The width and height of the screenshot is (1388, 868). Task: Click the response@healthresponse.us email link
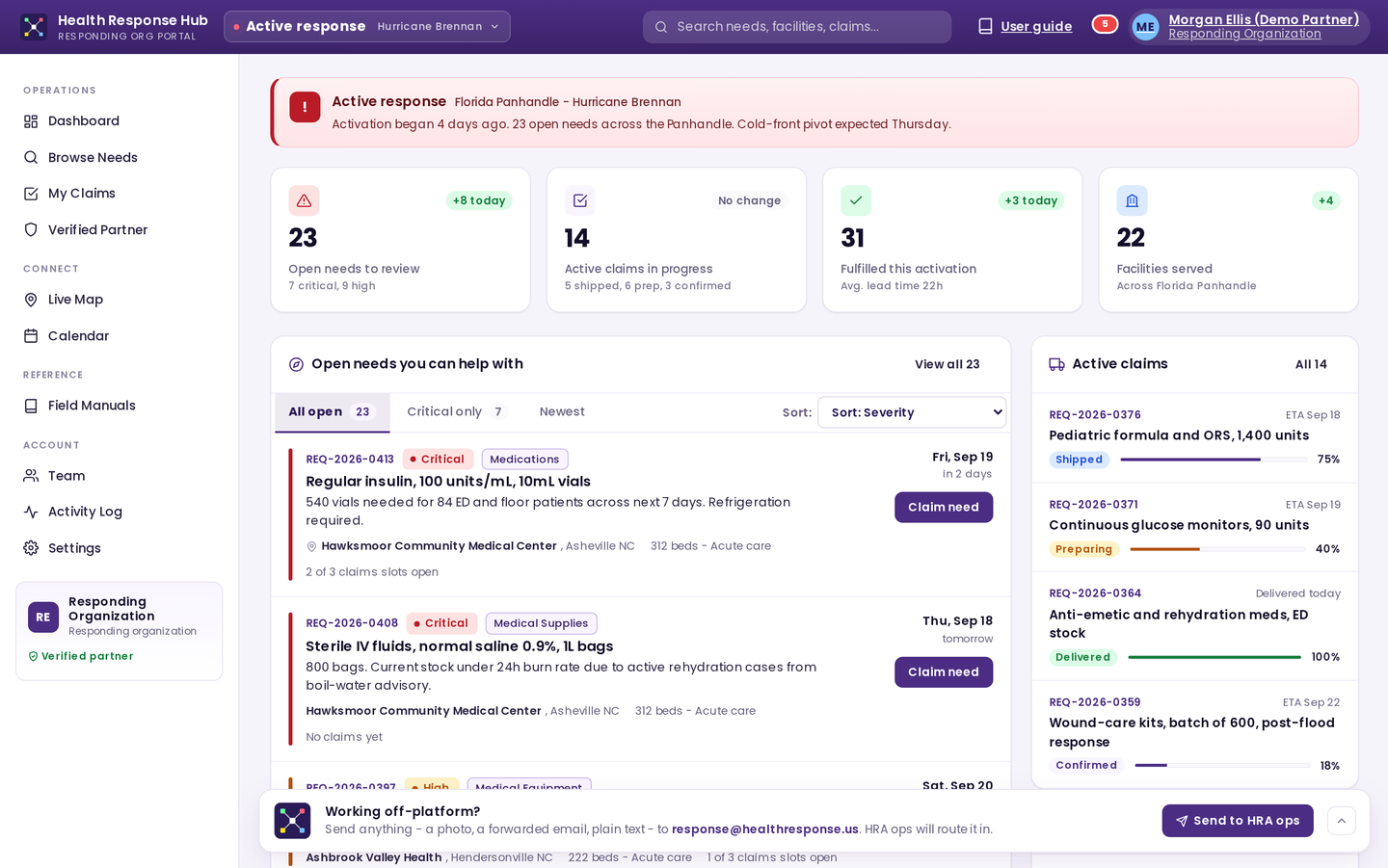(765, 829)
